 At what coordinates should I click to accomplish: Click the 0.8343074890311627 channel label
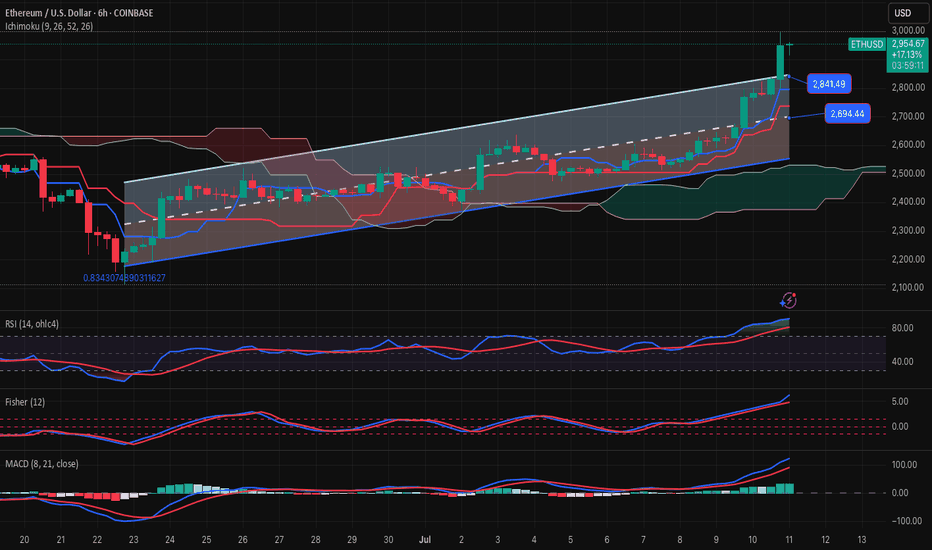click(x=124, y=278)
